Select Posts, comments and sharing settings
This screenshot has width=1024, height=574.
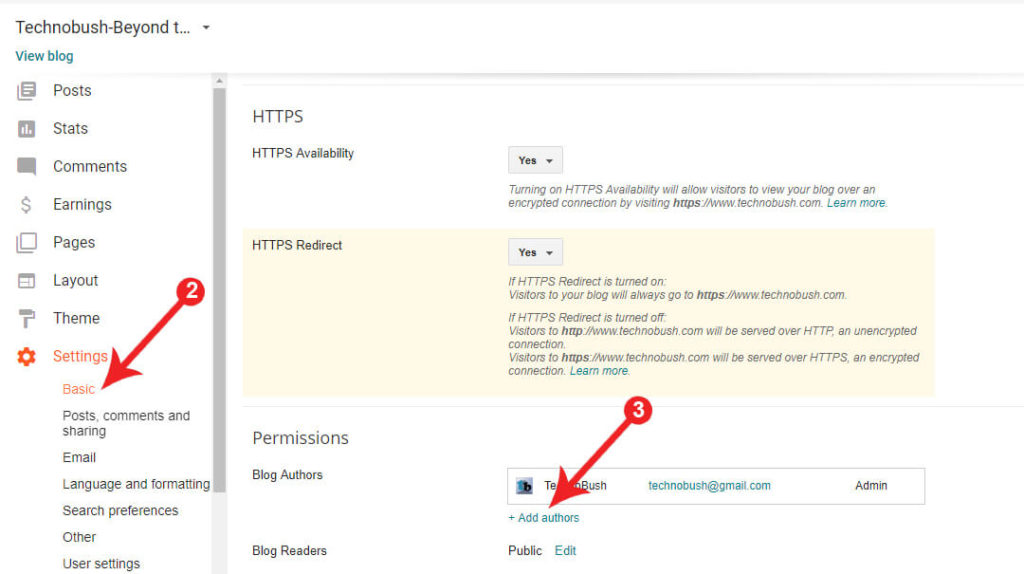126,423
